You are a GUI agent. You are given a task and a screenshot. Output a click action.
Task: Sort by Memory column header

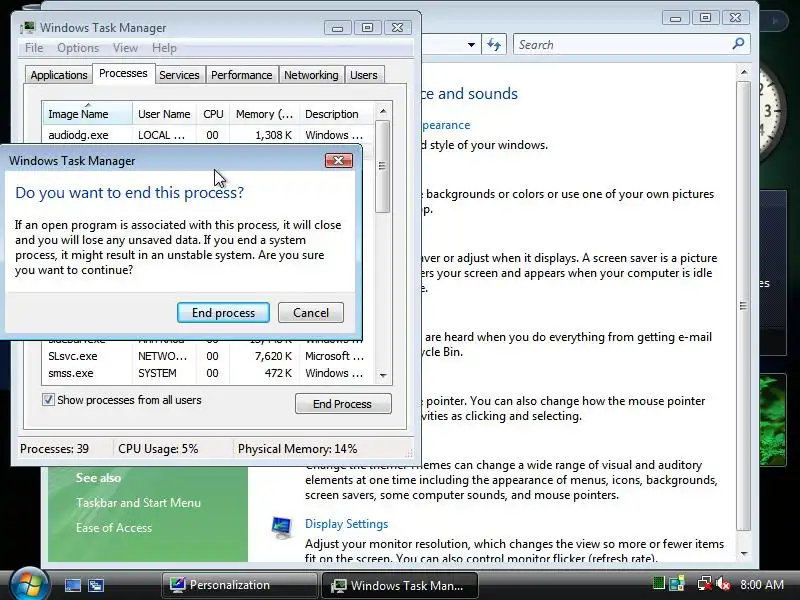tap(264, 114)
